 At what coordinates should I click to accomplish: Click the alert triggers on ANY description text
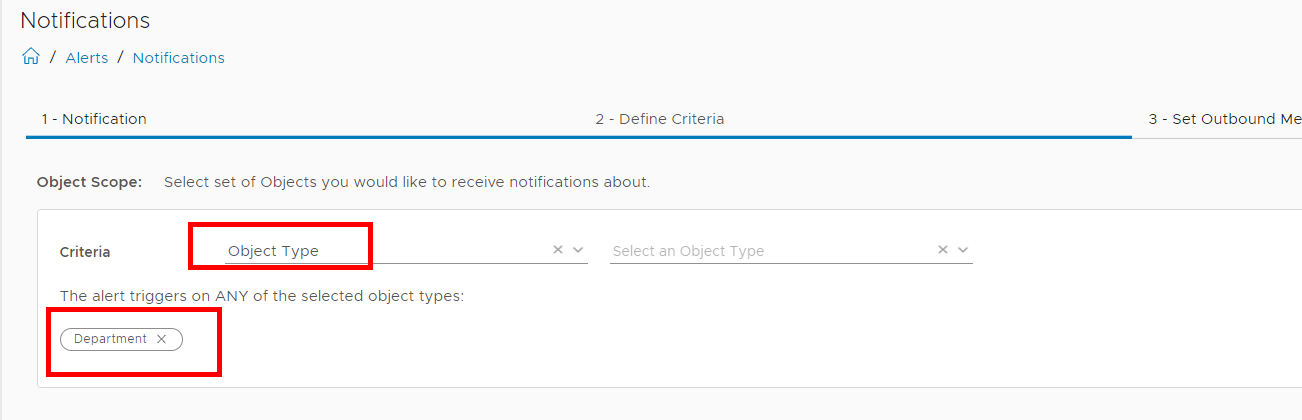click(x=262, y=296)
